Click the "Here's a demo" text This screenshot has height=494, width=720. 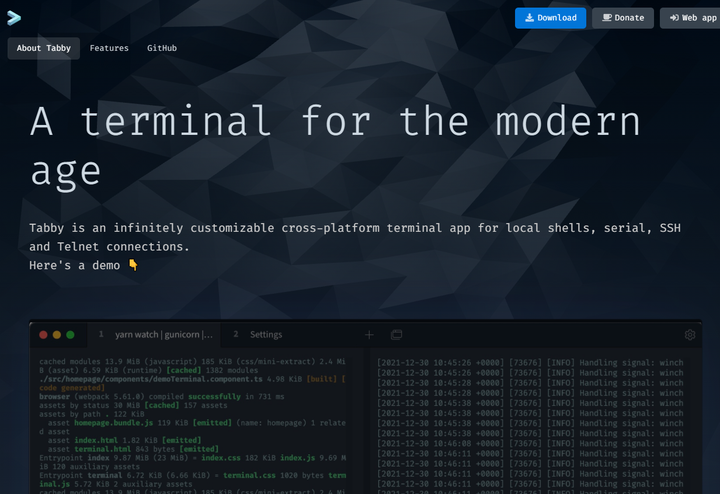pyautogui.click(x=74, y=265)
